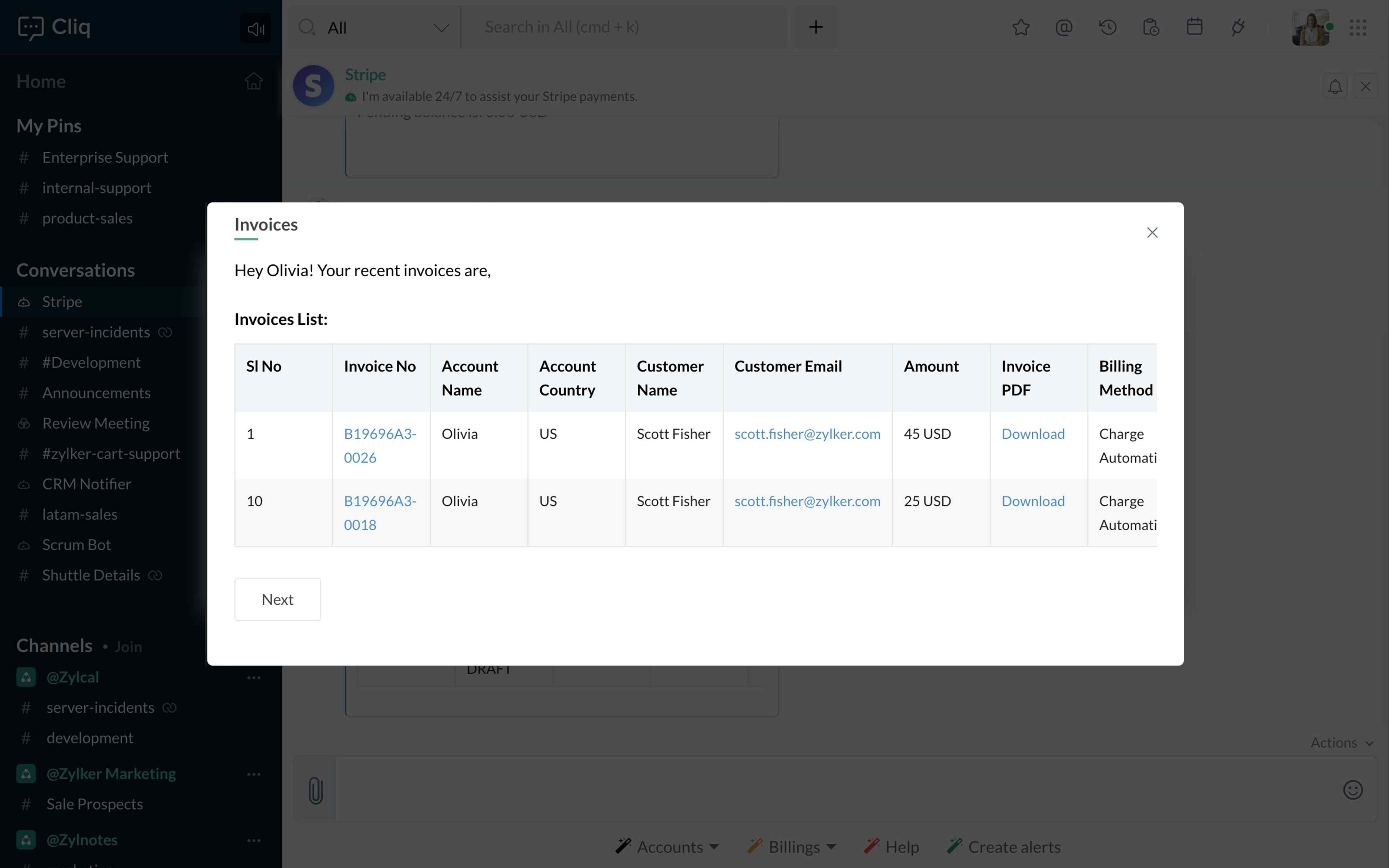1389x868 pixels.
Task: Open Sale Prospects channel
Action: coord(95,804)
